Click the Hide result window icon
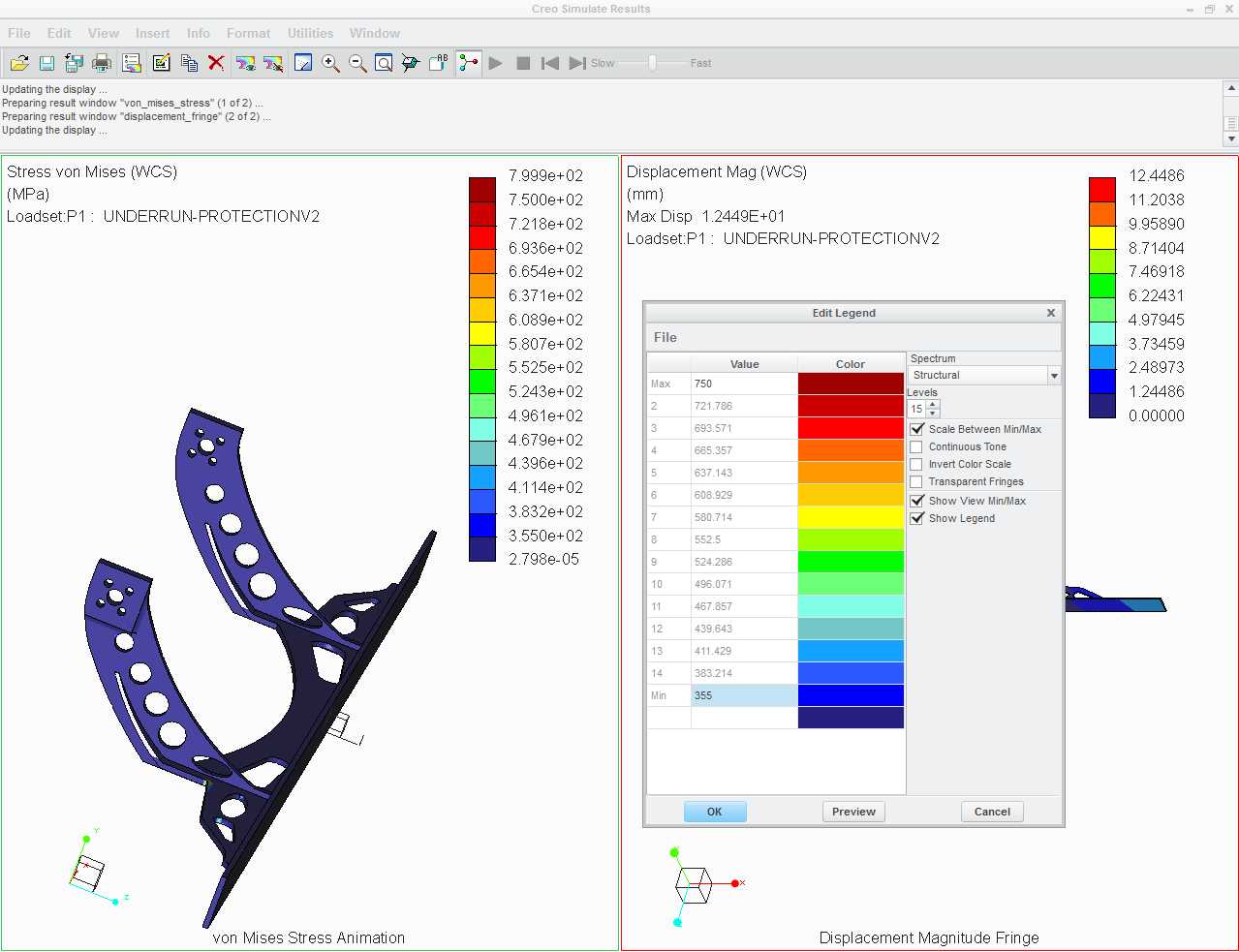Screen dimensions: 1239x952 click(x=274, y=63)
